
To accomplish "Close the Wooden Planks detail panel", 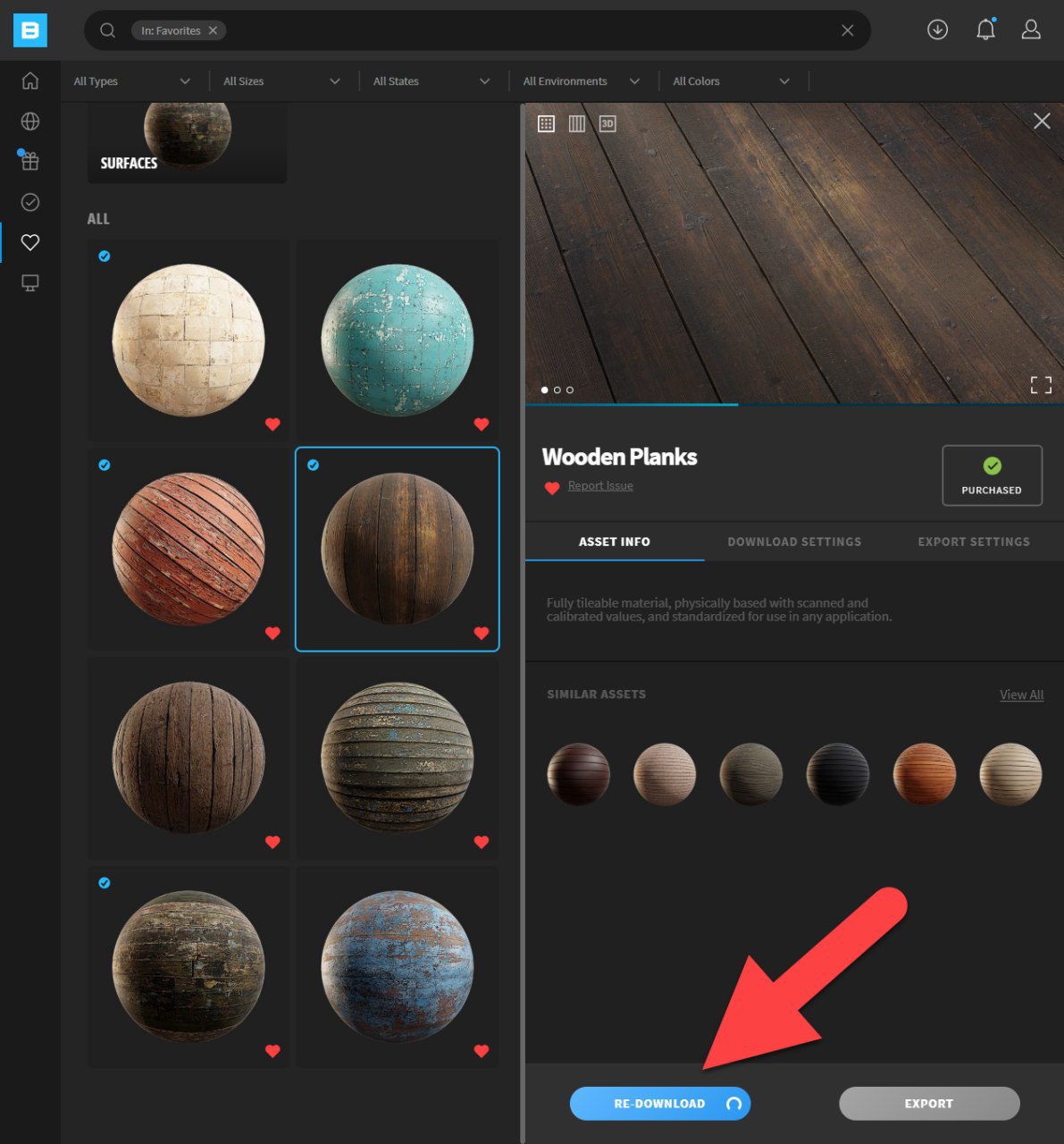I will (1042, 121).
